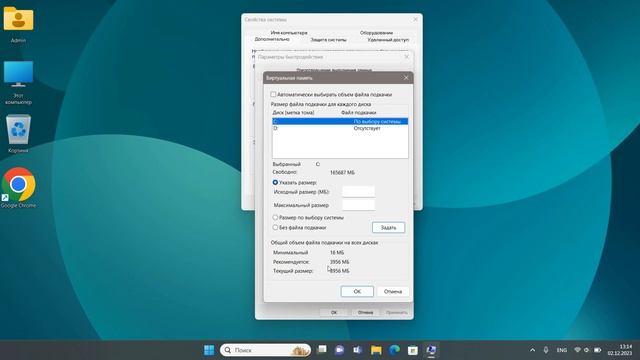640x360 pixels.
Task: Open Microsoft Teams on taskbar
Action: click(x=358, y=350)
